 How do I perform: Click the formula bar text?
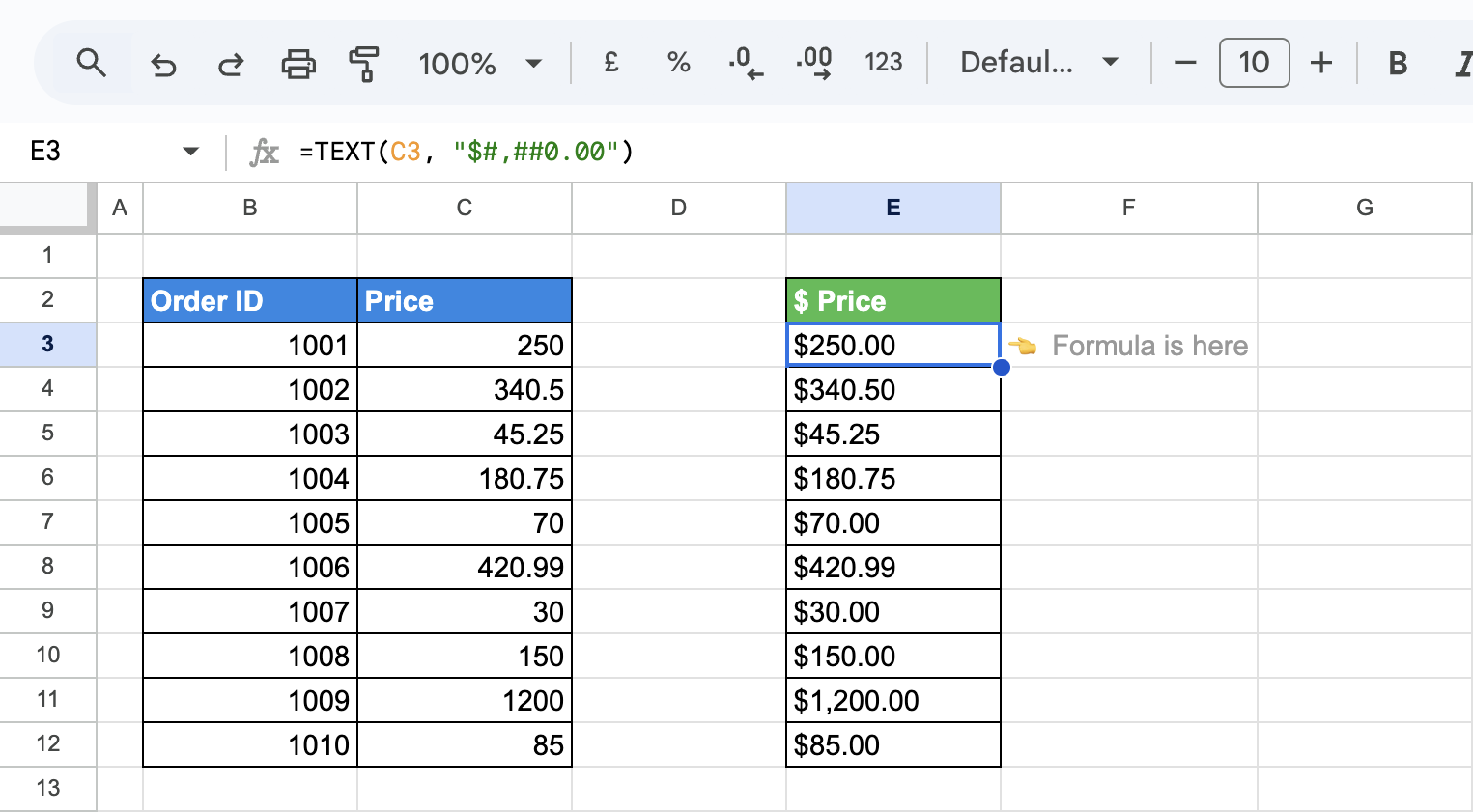pyautogui.click(x=467, y=152)
